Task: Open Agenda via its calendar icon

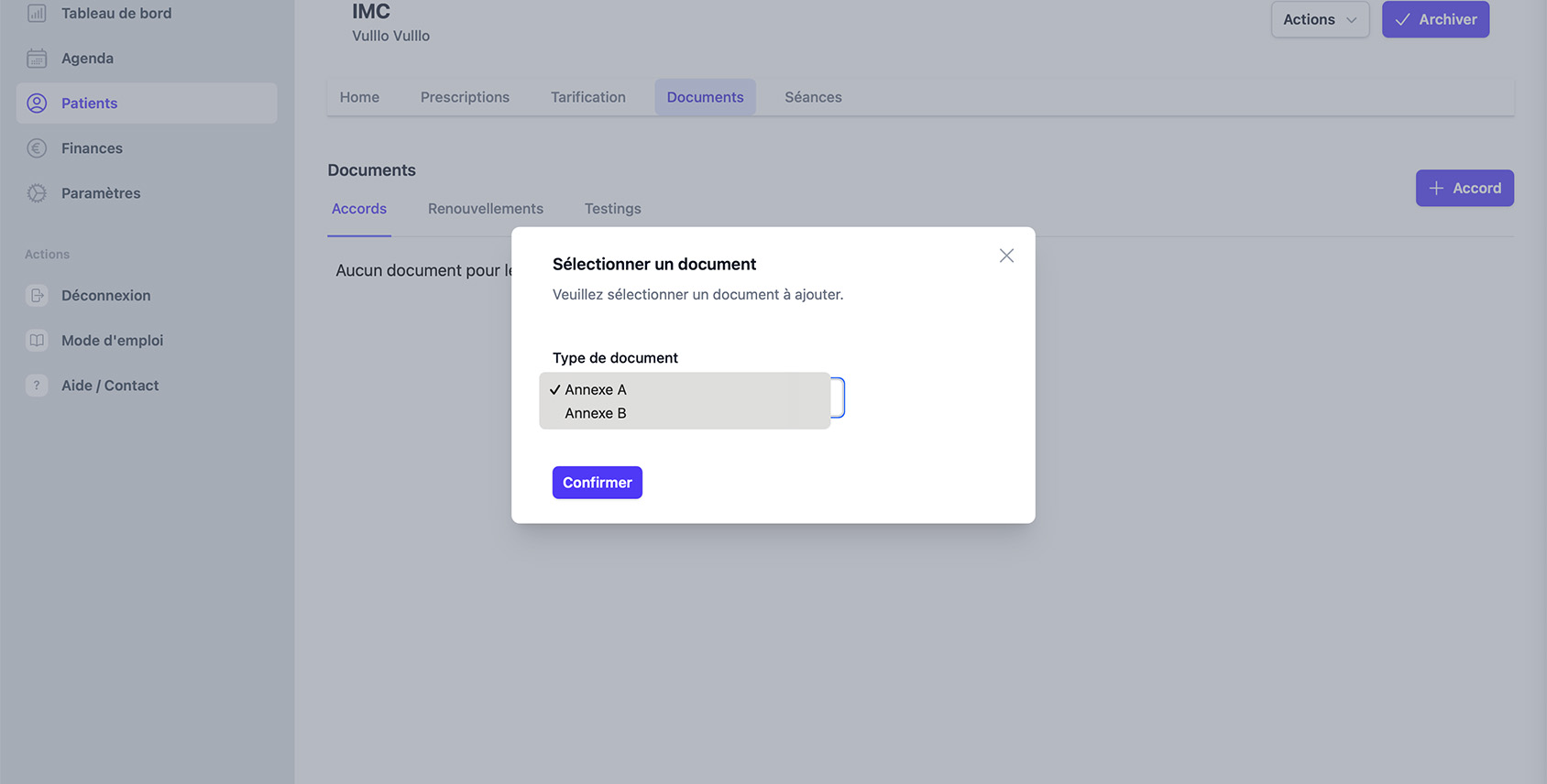Action: [x=37, y=59]
